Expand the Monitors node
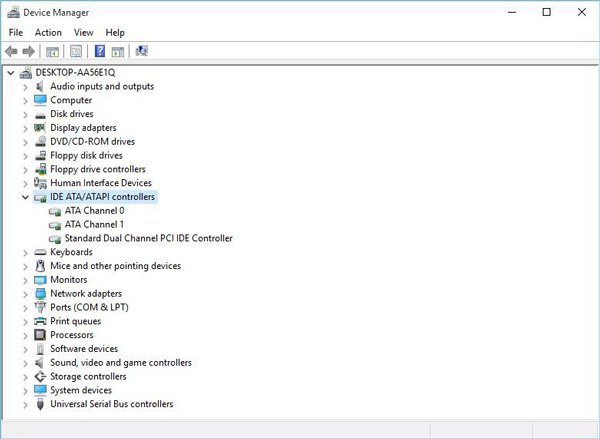This screenshot has width=600, height=439. tap(25, 280)
